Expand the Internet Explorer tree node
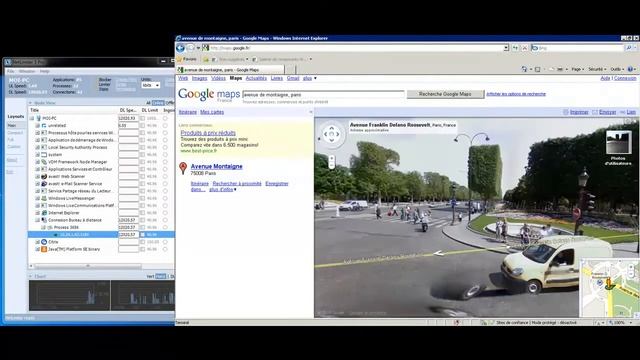The height and width of the screenshot is (360, 640). click(38, 213)
